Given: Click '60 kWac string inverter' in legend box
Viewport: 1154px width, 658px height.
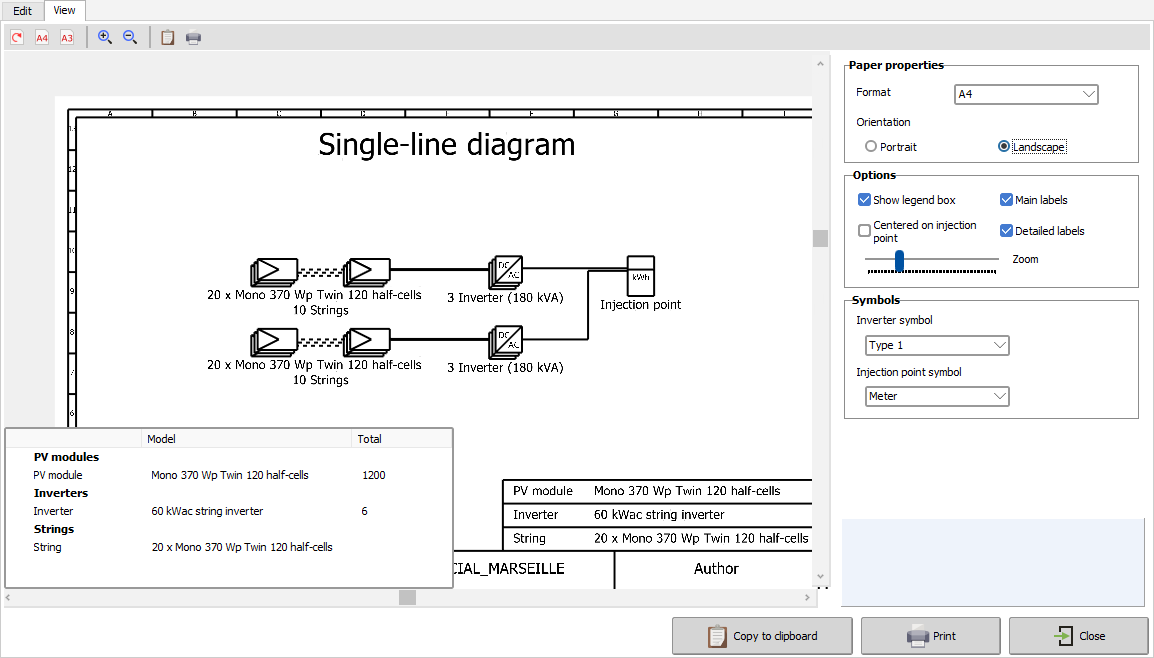Looking at the screenshot, I should point(659,515).
